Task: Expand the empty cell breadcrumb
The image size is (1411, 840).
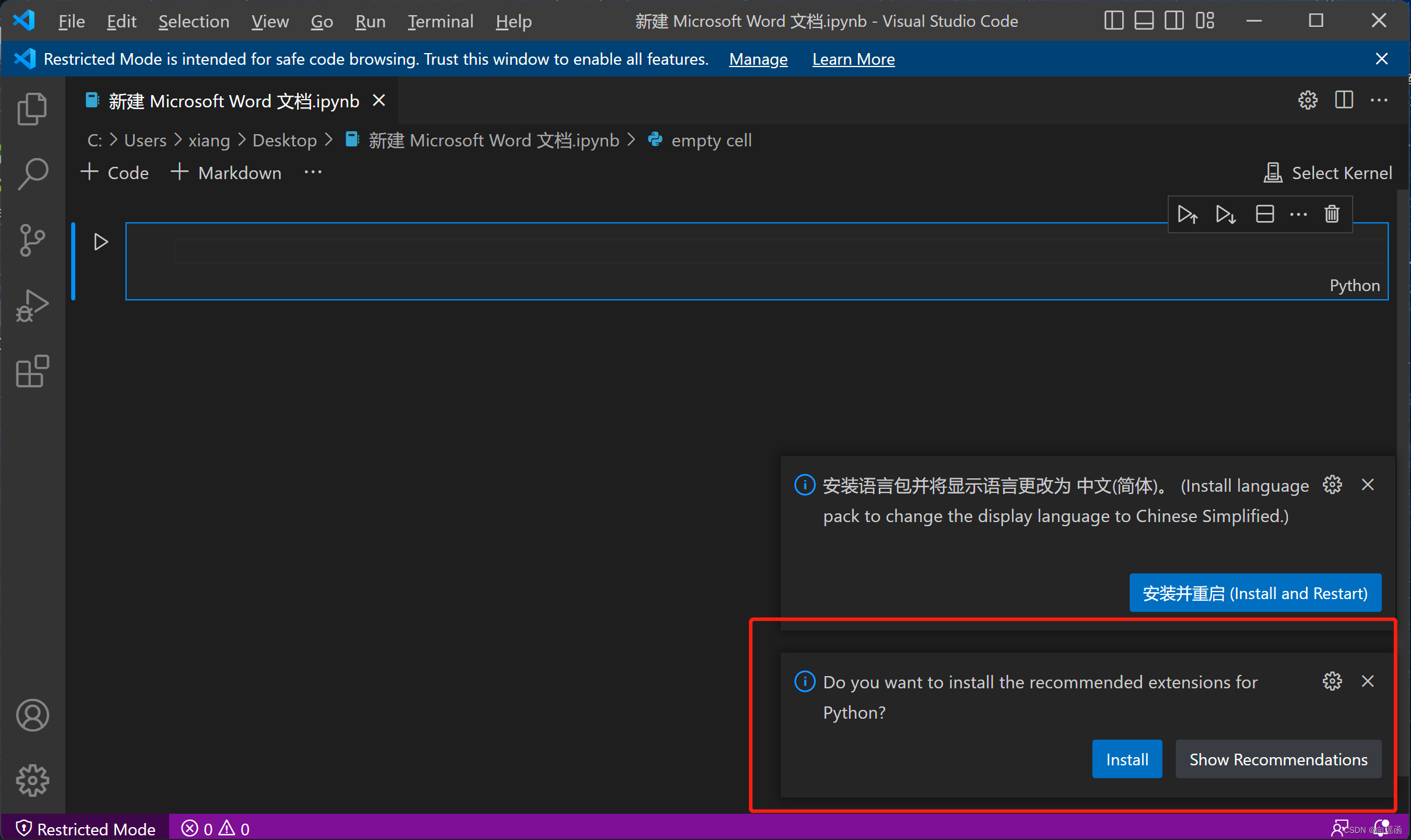Action: tap(700, 141)
